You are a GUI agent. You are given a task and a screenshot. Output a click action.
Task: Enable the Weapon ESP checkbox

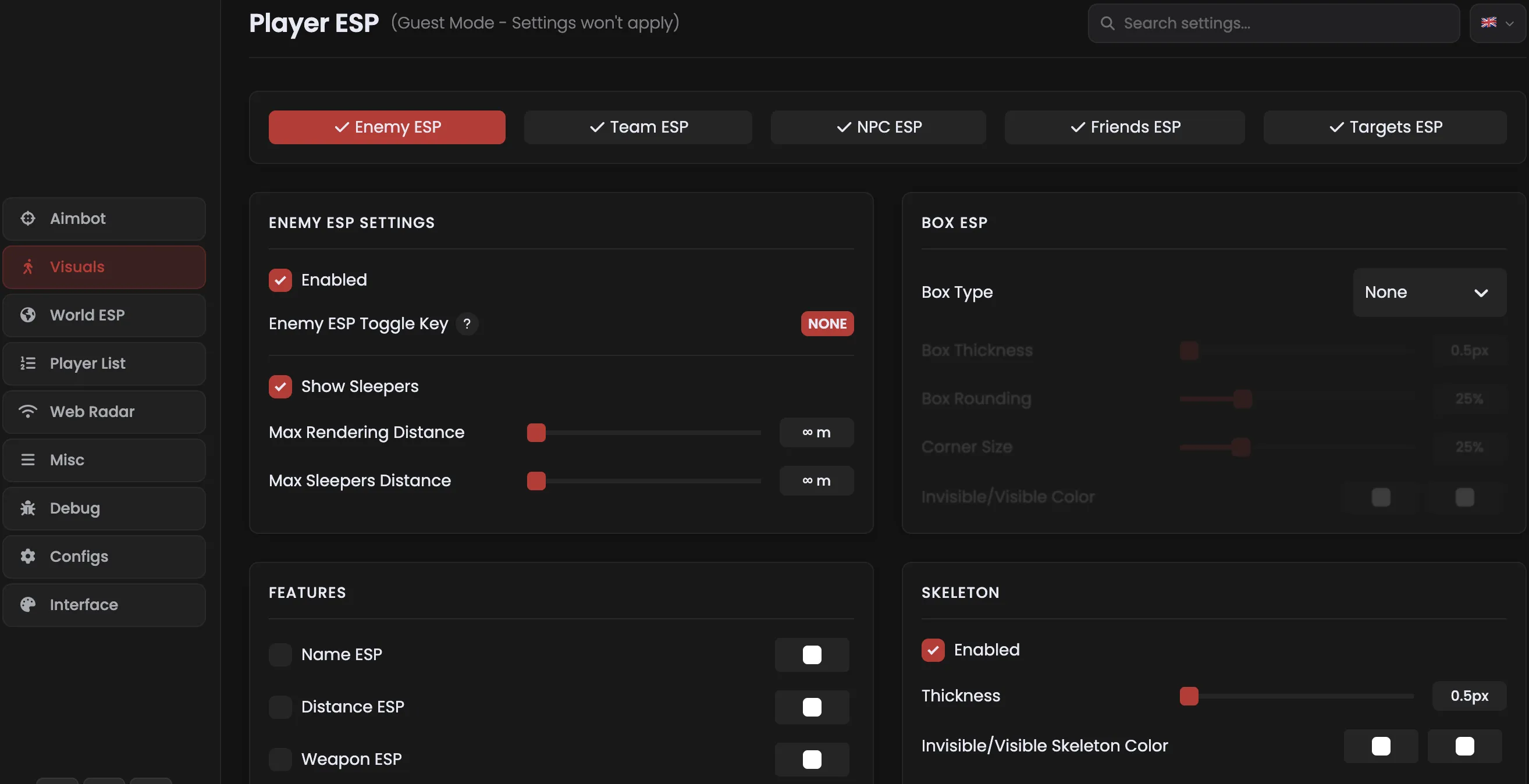click(280, 760)
